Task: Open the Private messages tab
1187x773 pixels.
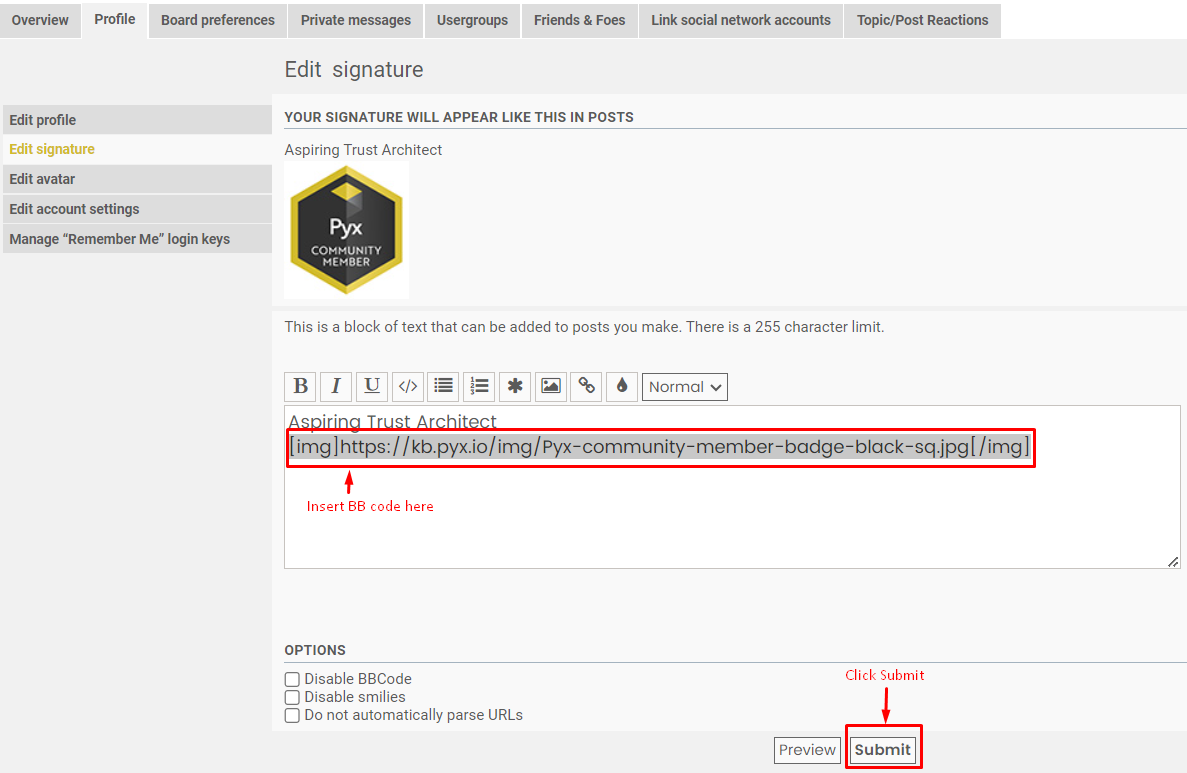Action: pyautogui.click(x=355, y=20)
